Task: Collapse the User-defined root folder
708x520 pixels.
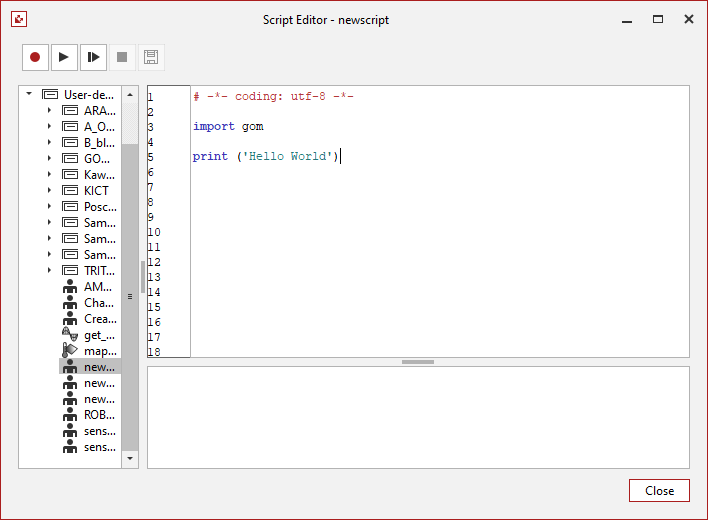Action: point(29,94)
